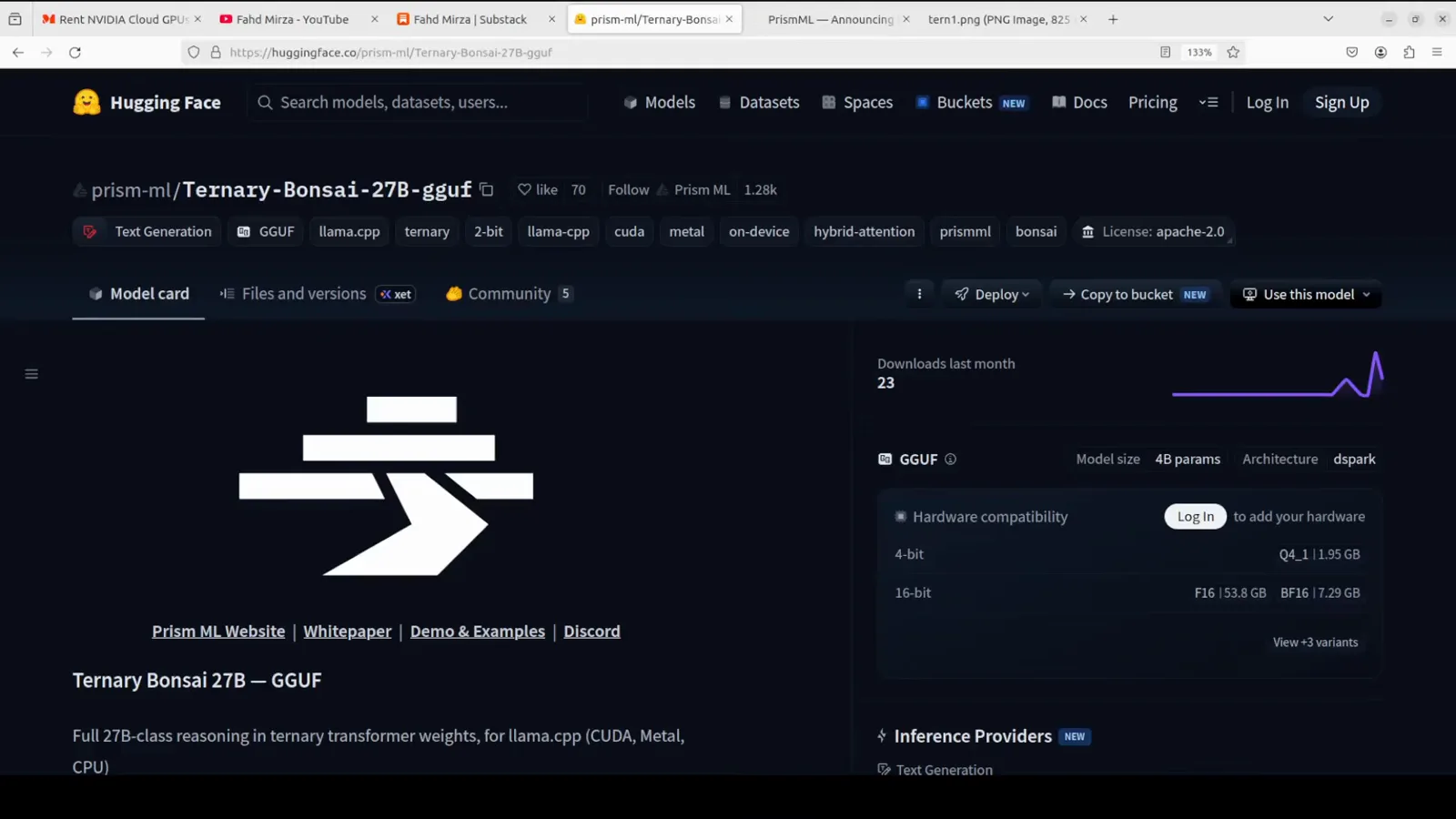Click the search models input field

click(x=418, y=102)
